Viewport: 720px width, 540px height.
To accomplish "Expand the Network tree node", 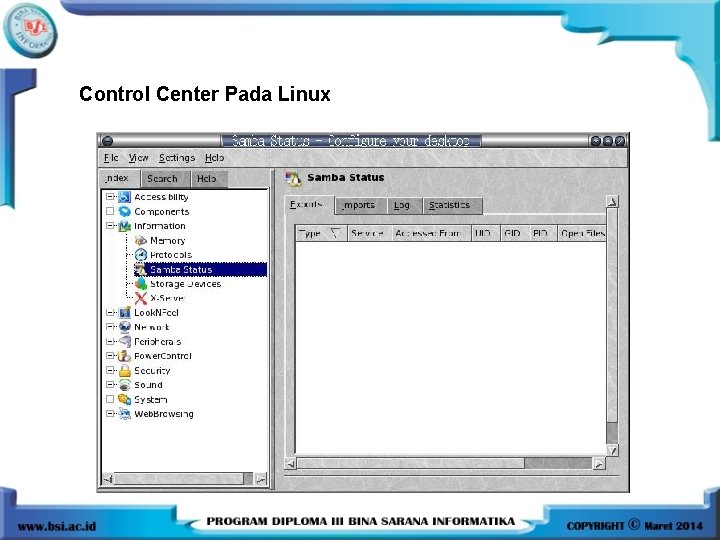I will [x=110, y=327].
